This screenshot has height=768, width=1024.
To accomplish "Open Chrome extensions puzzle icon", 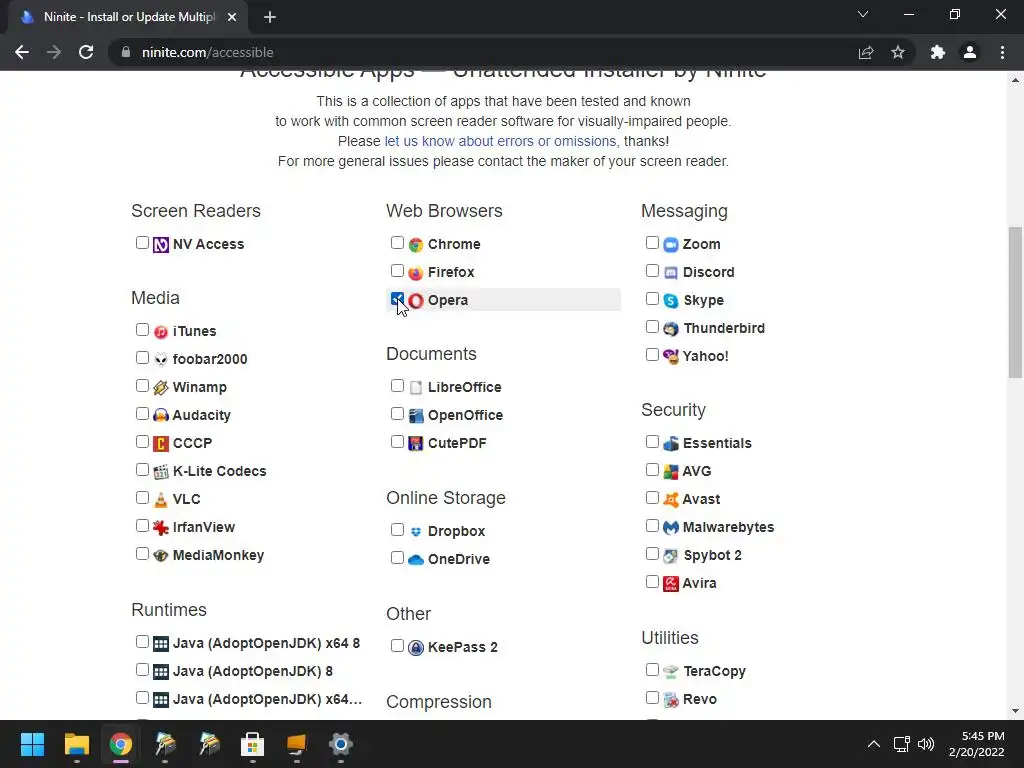I will pyautogui.click(x=938, y=52).
